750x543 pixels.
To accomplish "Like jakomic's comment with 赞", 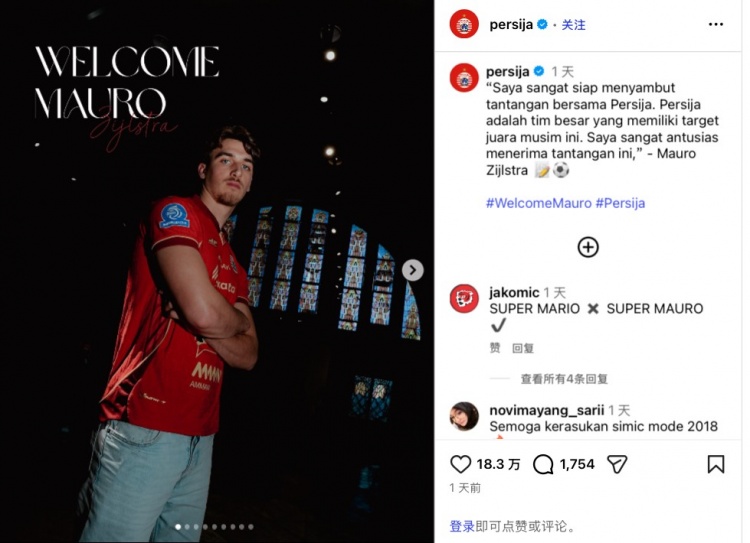I will [x=495, y=348].
